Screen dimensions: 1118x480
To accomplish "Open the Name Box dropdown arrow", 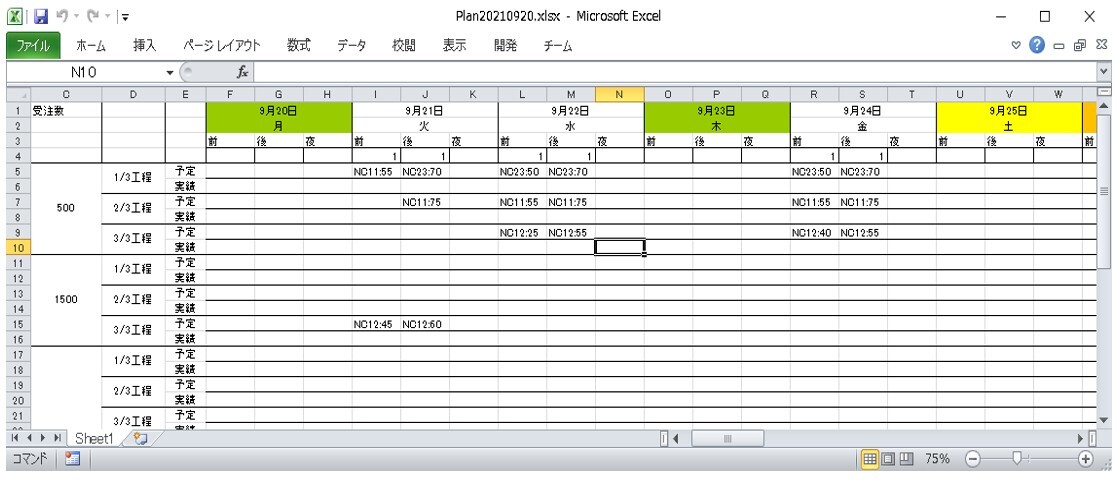I will (x=170, y=72).
